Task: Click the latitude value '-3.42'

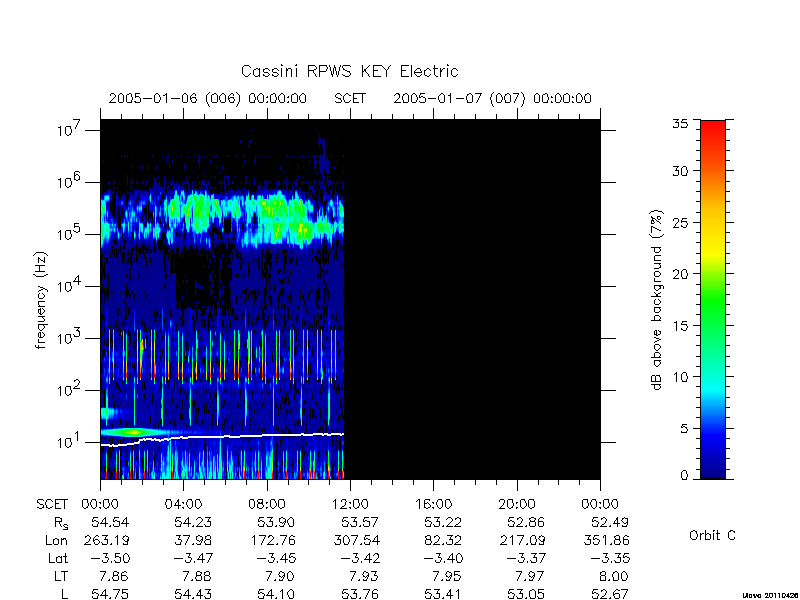Action: [x=359, y=559]
